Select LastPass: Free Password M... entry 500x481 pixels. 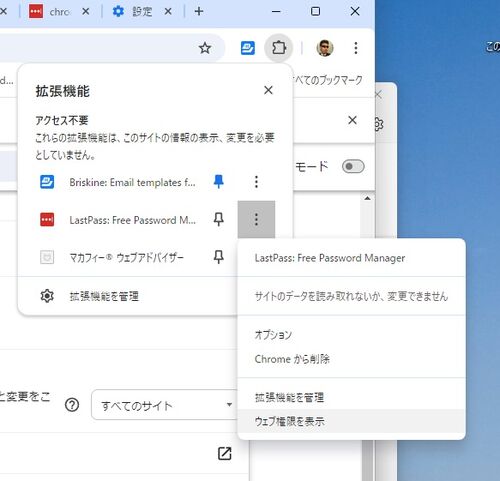point(132,220)
